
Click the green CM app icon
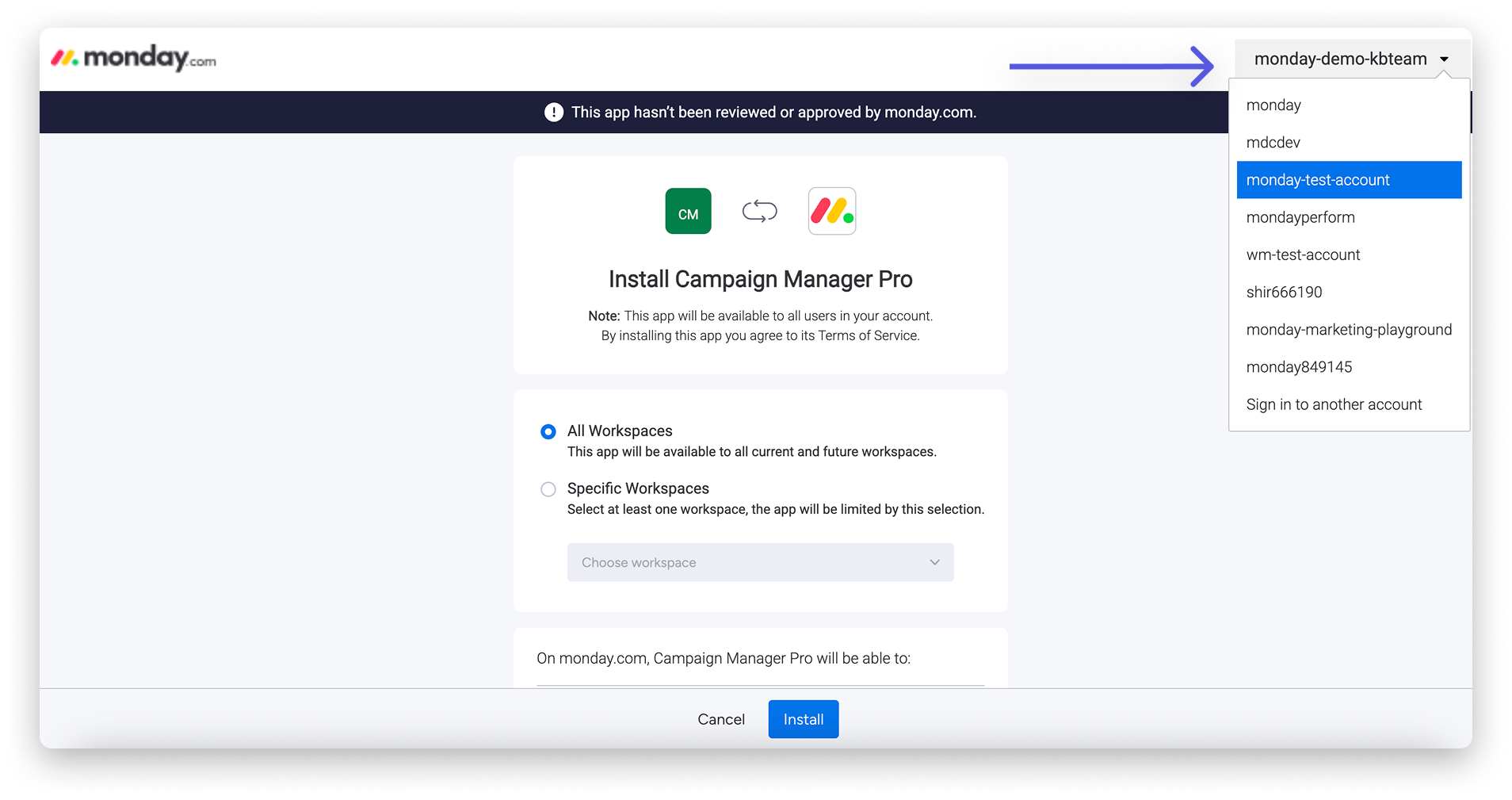(688, 211)
